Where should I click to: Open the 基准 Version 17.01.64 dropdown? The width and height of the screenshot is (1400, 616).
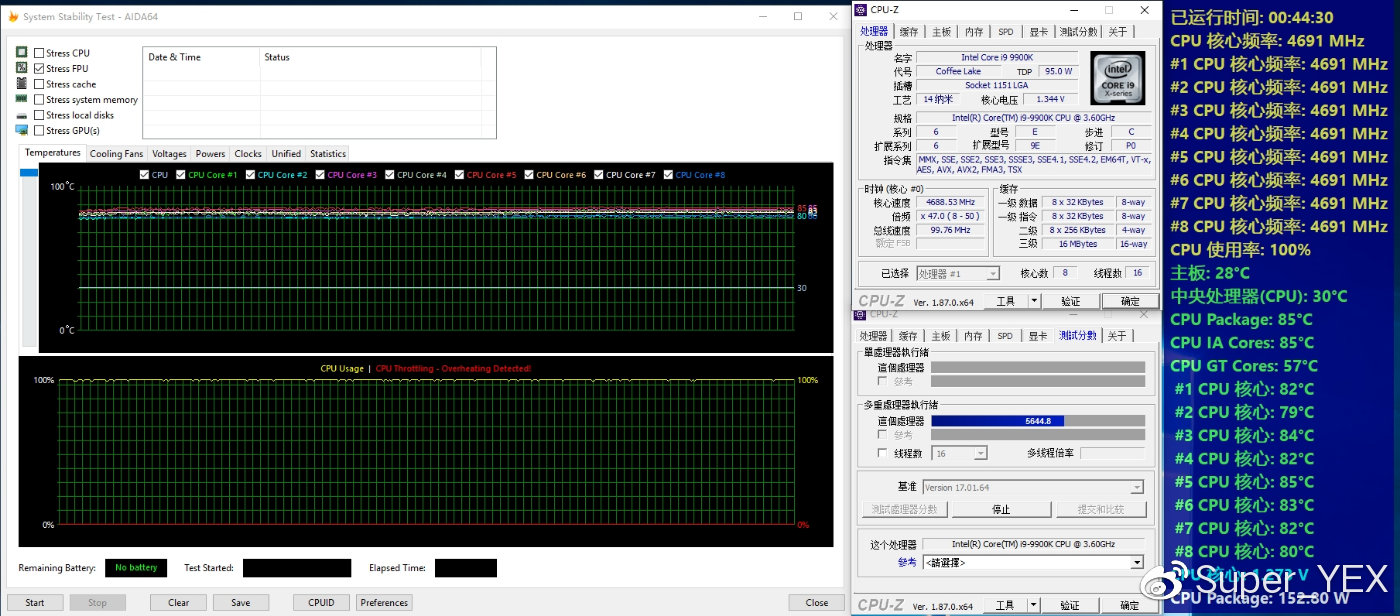coord(1033,488)
